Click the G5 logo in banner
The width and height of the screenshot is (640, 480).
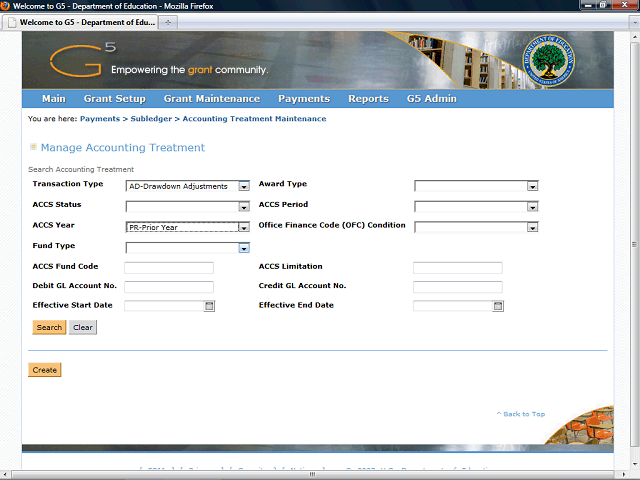(x=83, y=60)
